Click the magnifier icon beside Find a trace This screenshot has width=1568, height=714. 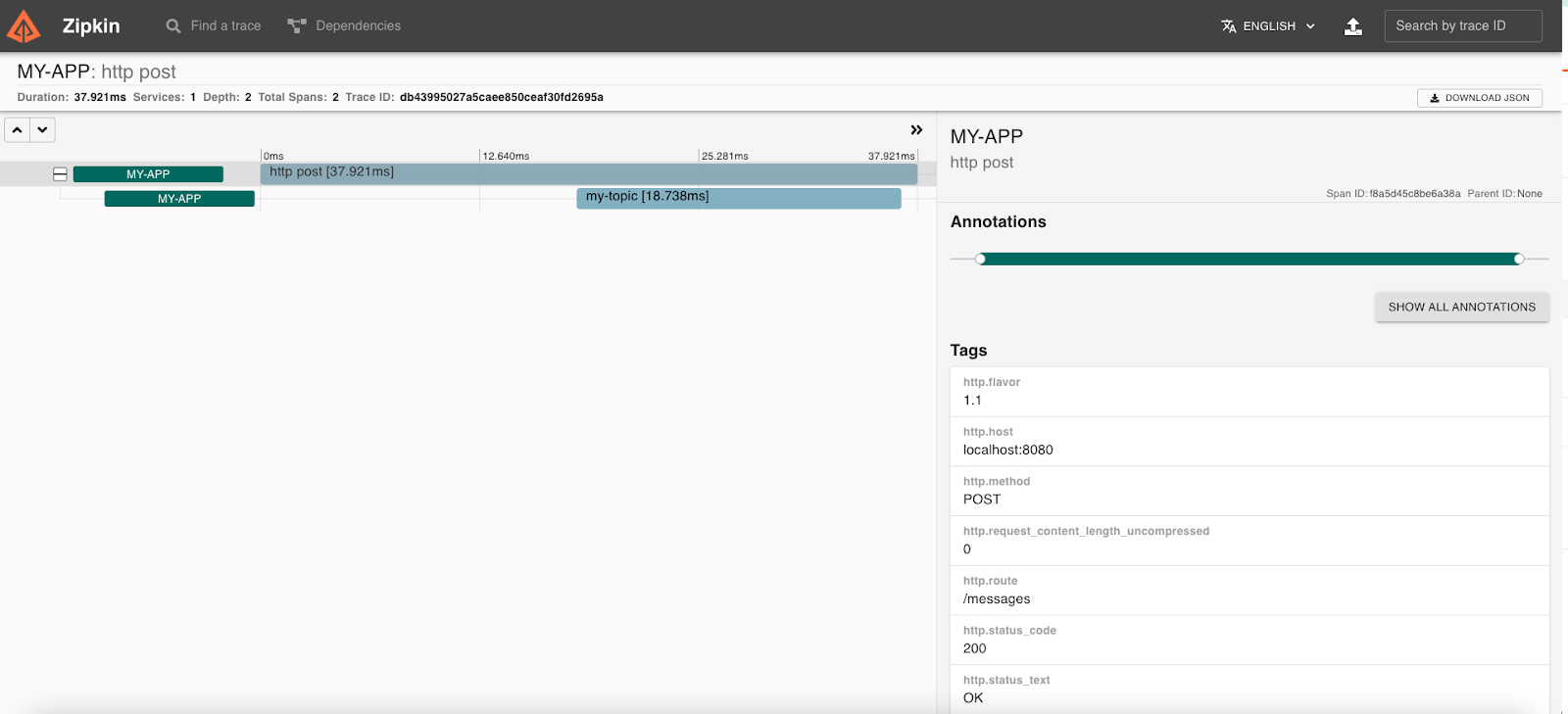click(x=173, y=26)
